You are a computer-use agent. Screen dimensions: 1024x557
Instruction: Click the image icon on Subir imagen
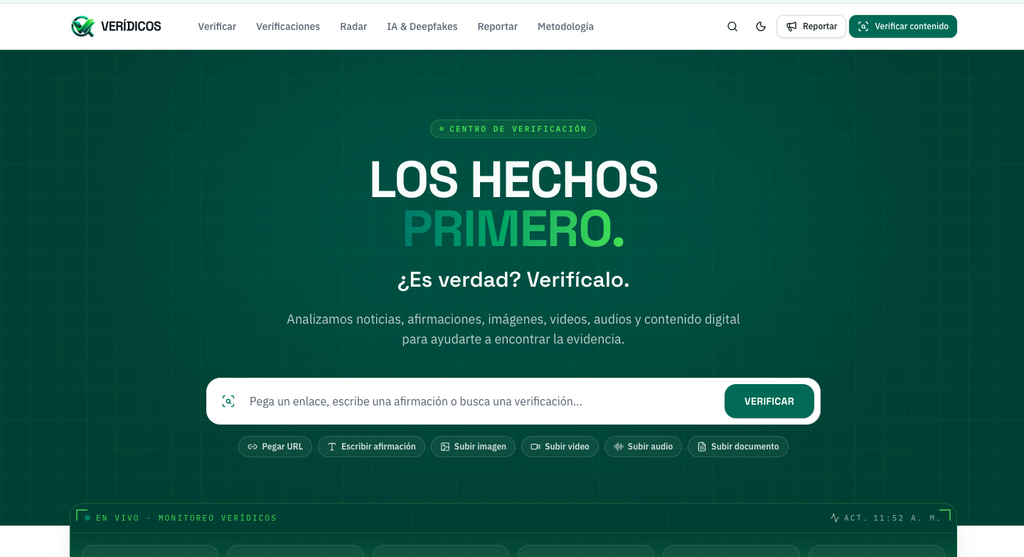tap(445, 447)
